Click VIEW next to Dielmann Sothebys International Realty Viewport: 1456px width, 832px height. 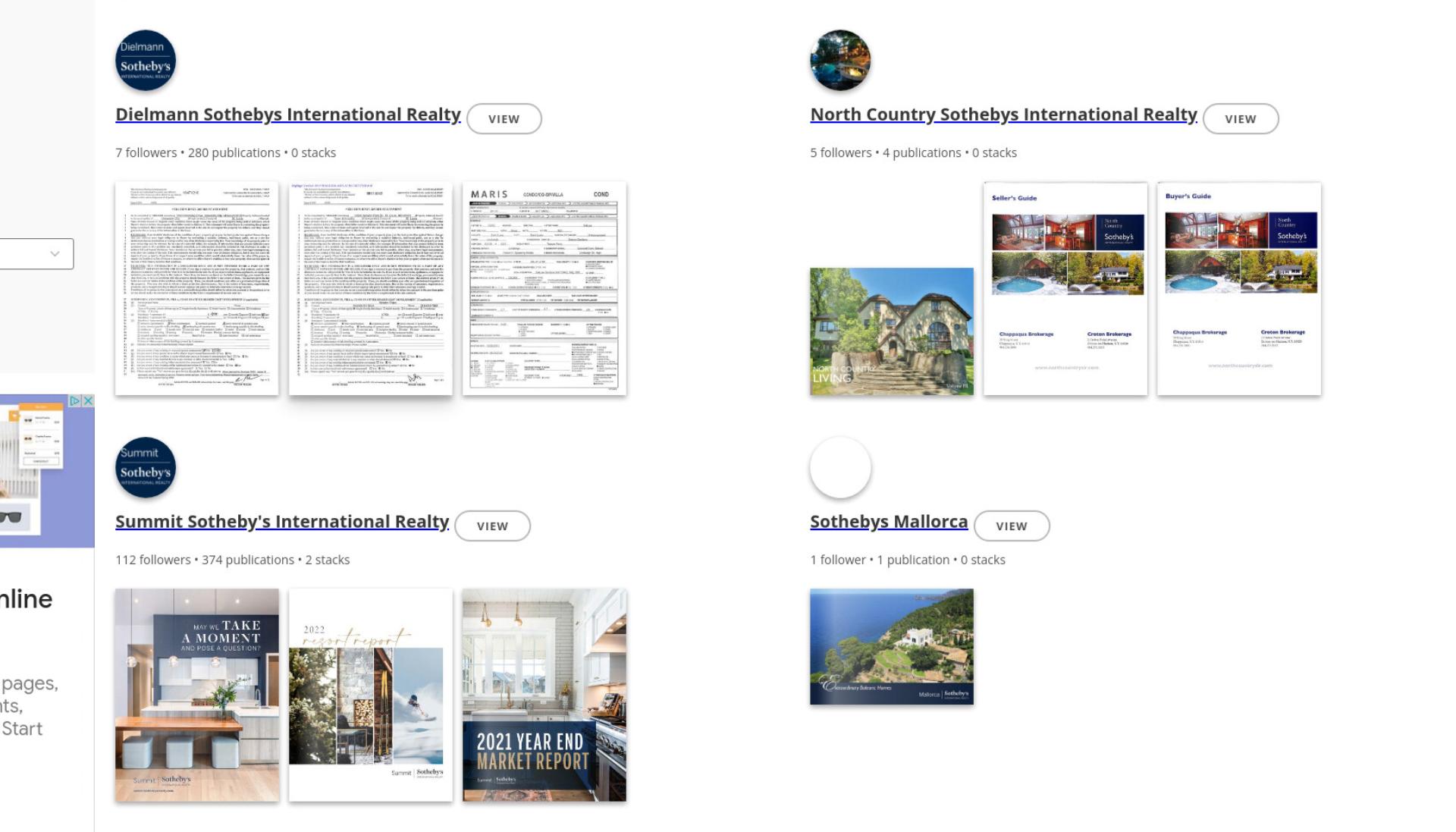[504, 119]
